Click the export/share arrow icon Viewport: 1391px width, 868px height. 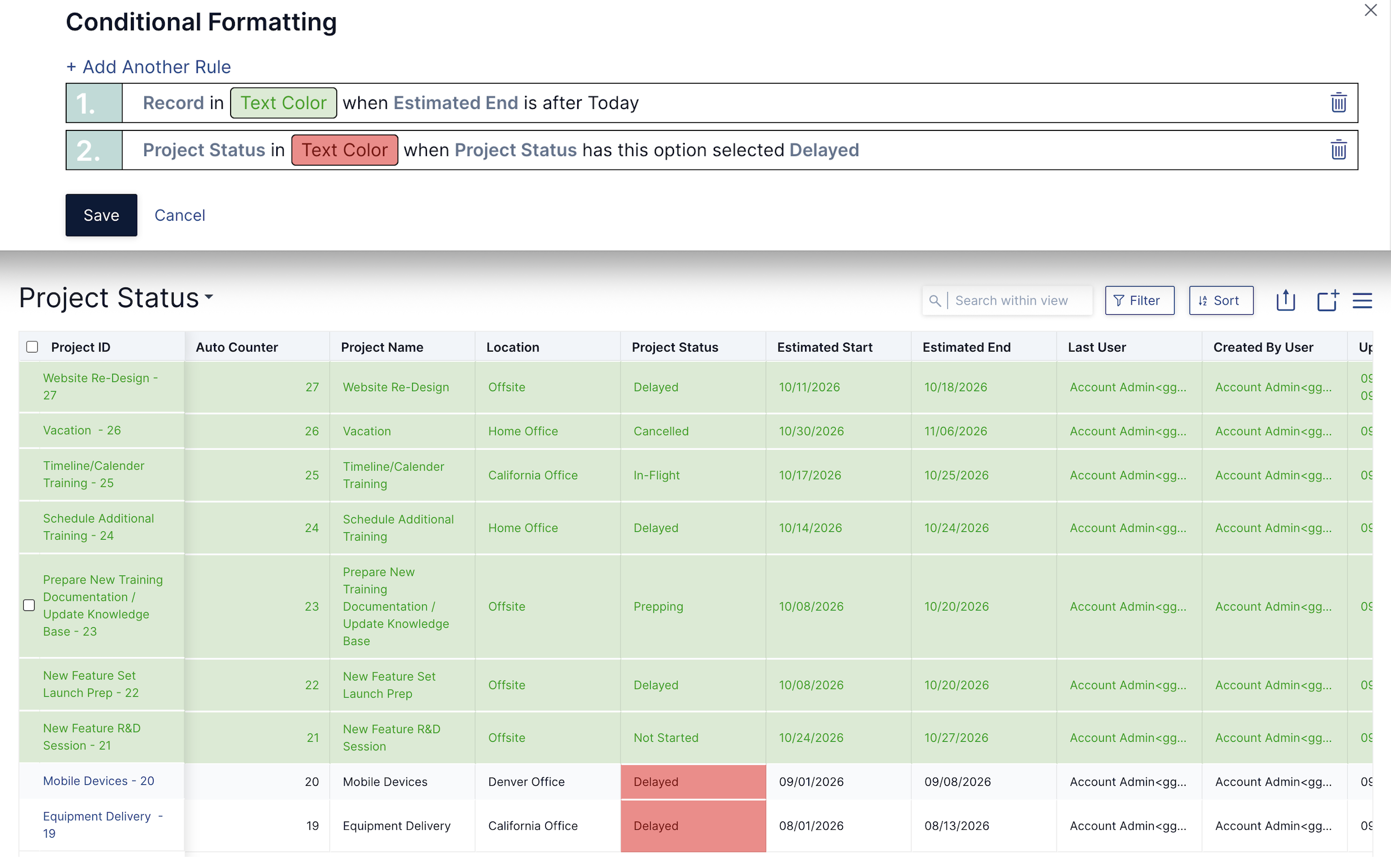[1285, 300]
